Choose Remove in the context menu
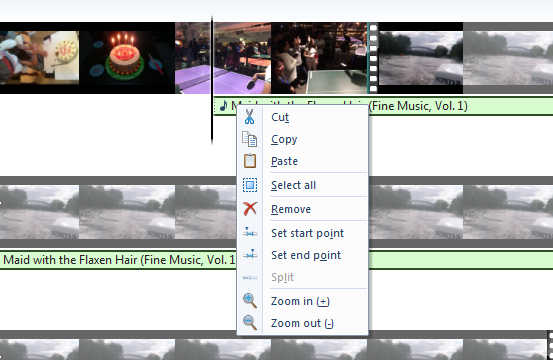This screenshot has width=553, height=360. pyautogui.click(x=302, y=209)
